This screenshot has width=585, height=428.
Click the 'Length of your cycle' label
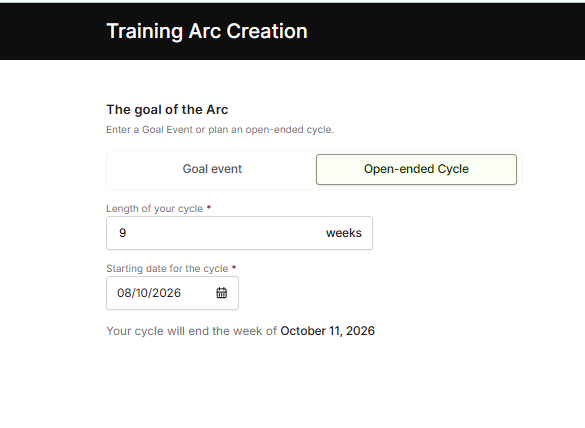(154, 208)
